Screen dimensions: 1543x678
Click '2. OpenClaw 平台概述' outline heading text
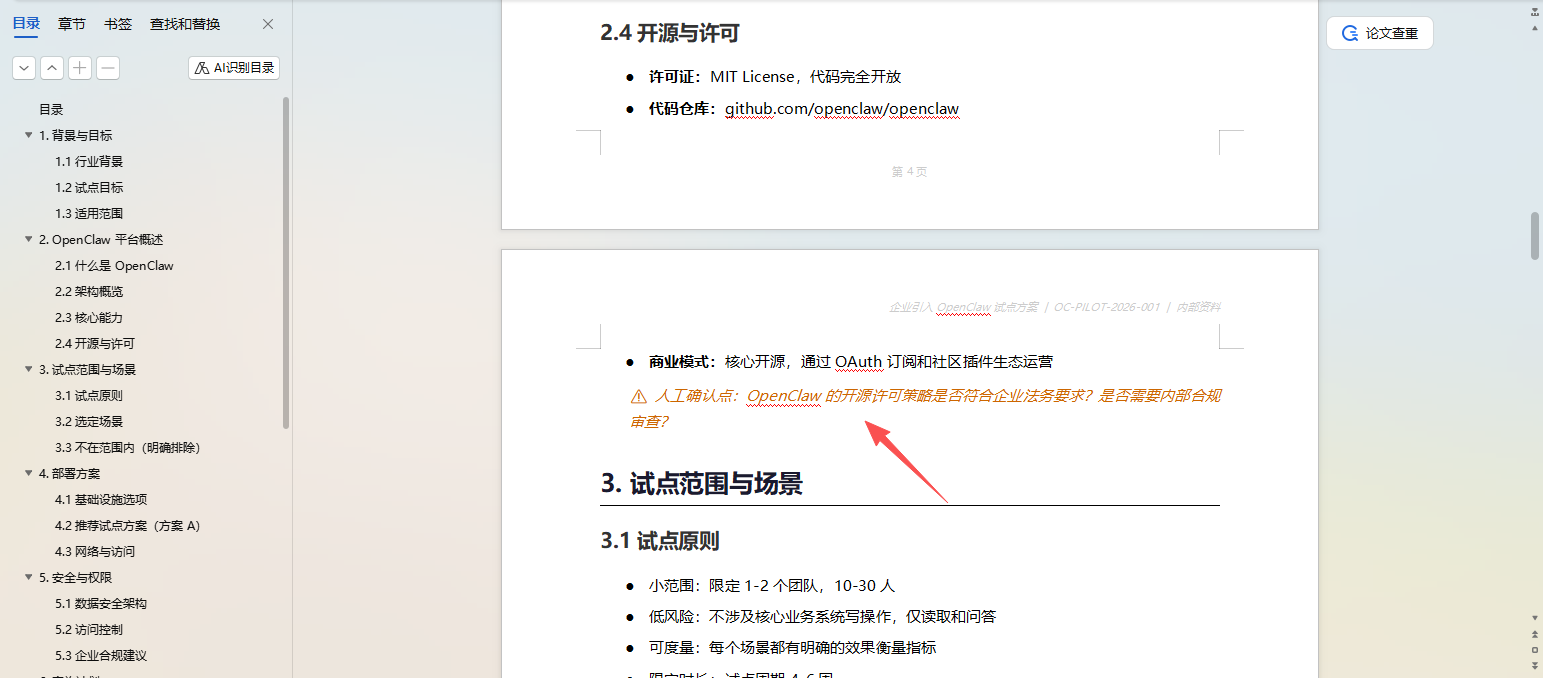100,240
